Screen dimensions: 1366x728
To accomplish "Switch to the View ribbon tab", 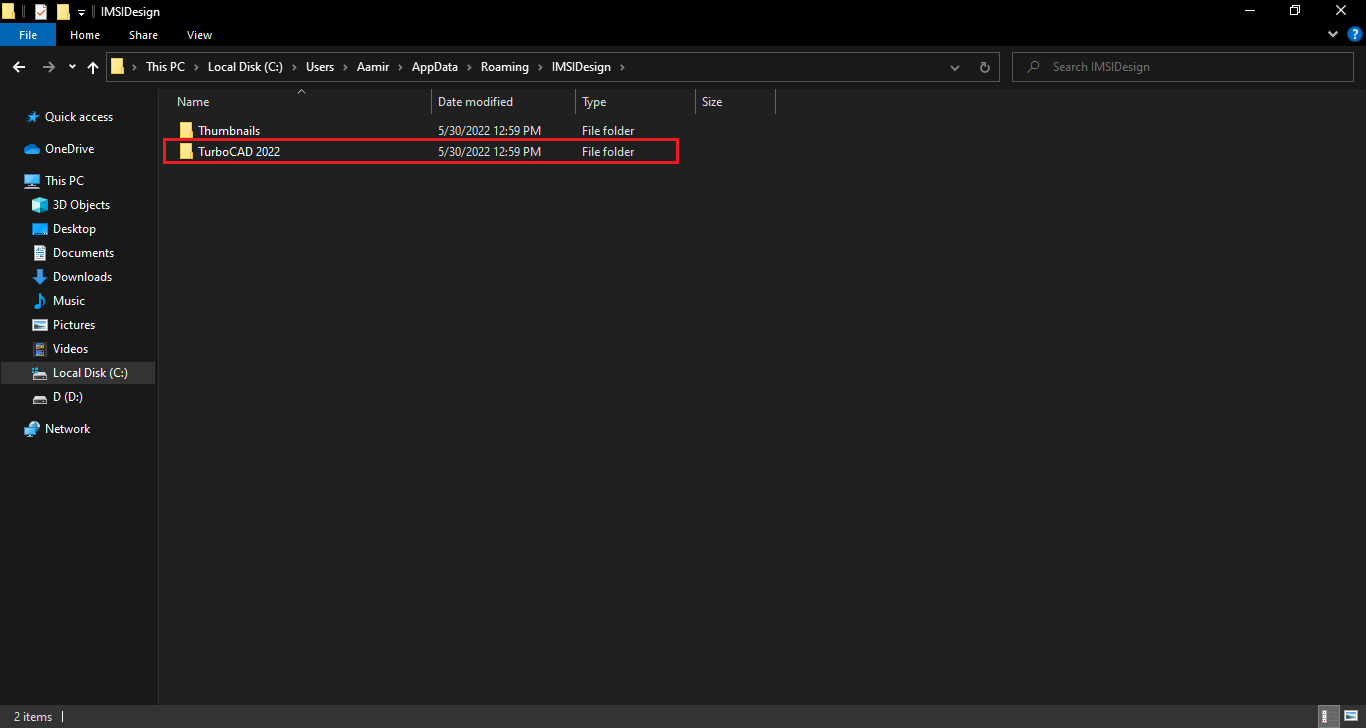I will 199,35.
